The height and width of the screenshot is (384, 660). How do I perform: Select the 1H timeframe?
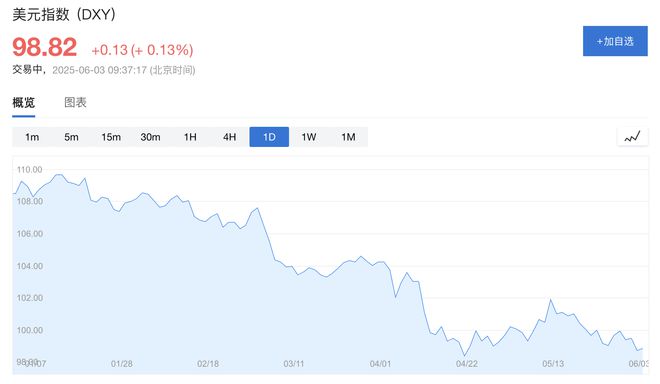tap(190, 137)
